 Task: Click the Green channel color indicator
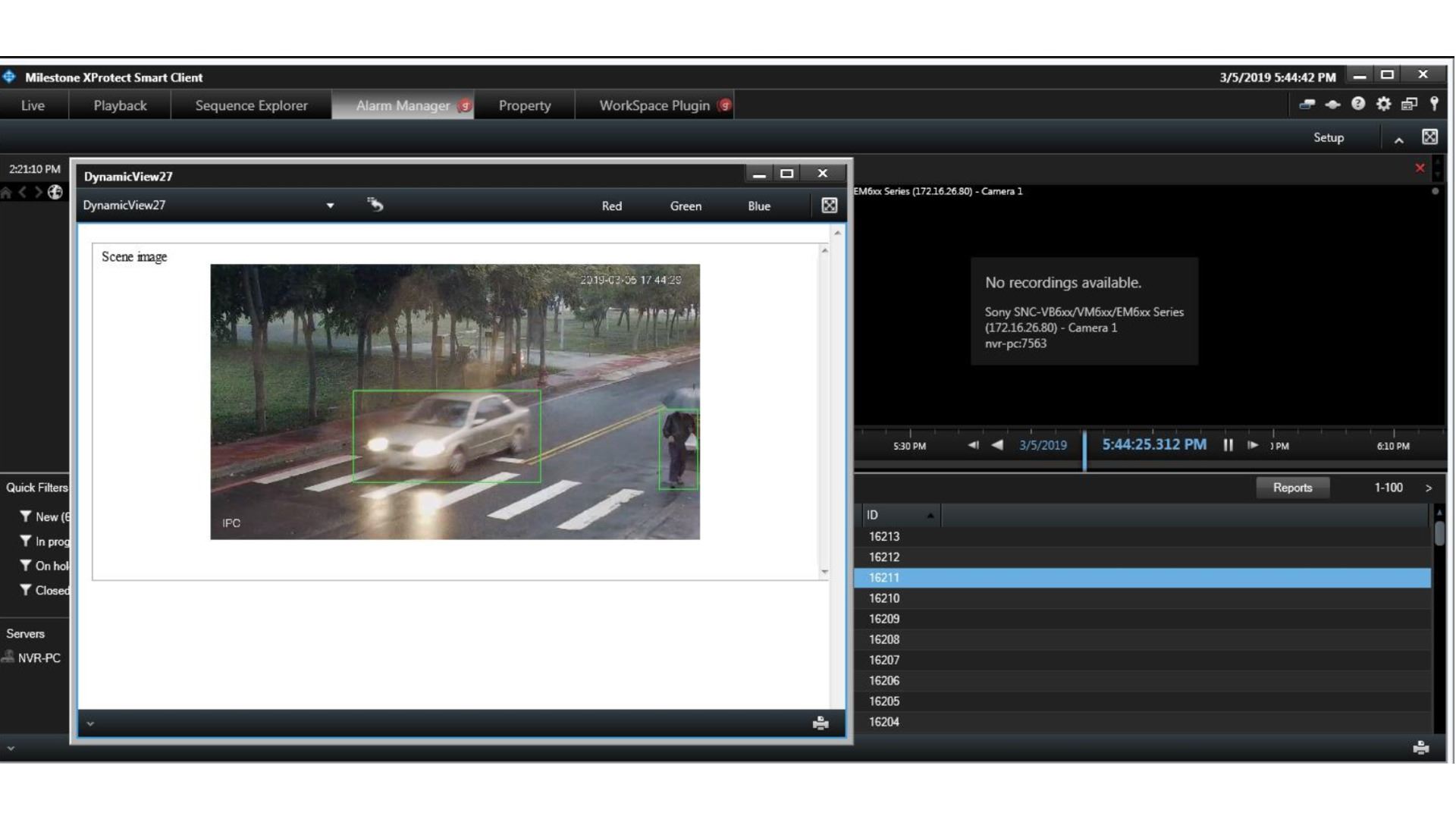click(x=685, y=205)
